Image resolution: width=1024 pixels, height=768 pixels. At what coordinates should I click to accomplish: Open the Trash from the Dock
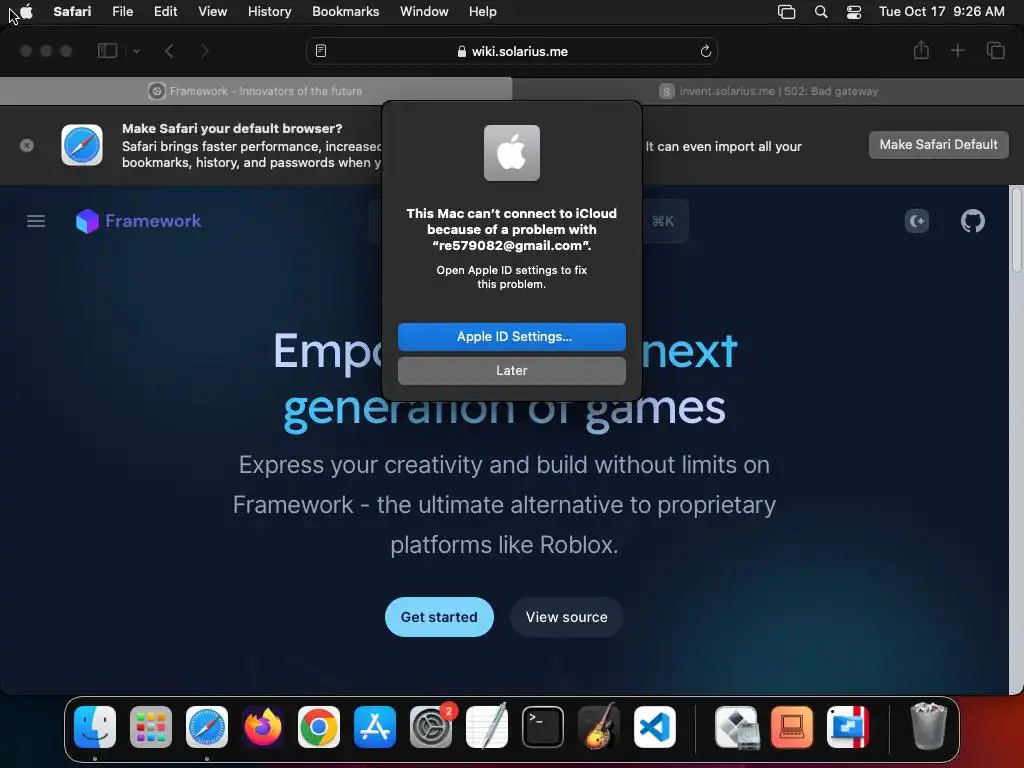[x=928, y=726]
